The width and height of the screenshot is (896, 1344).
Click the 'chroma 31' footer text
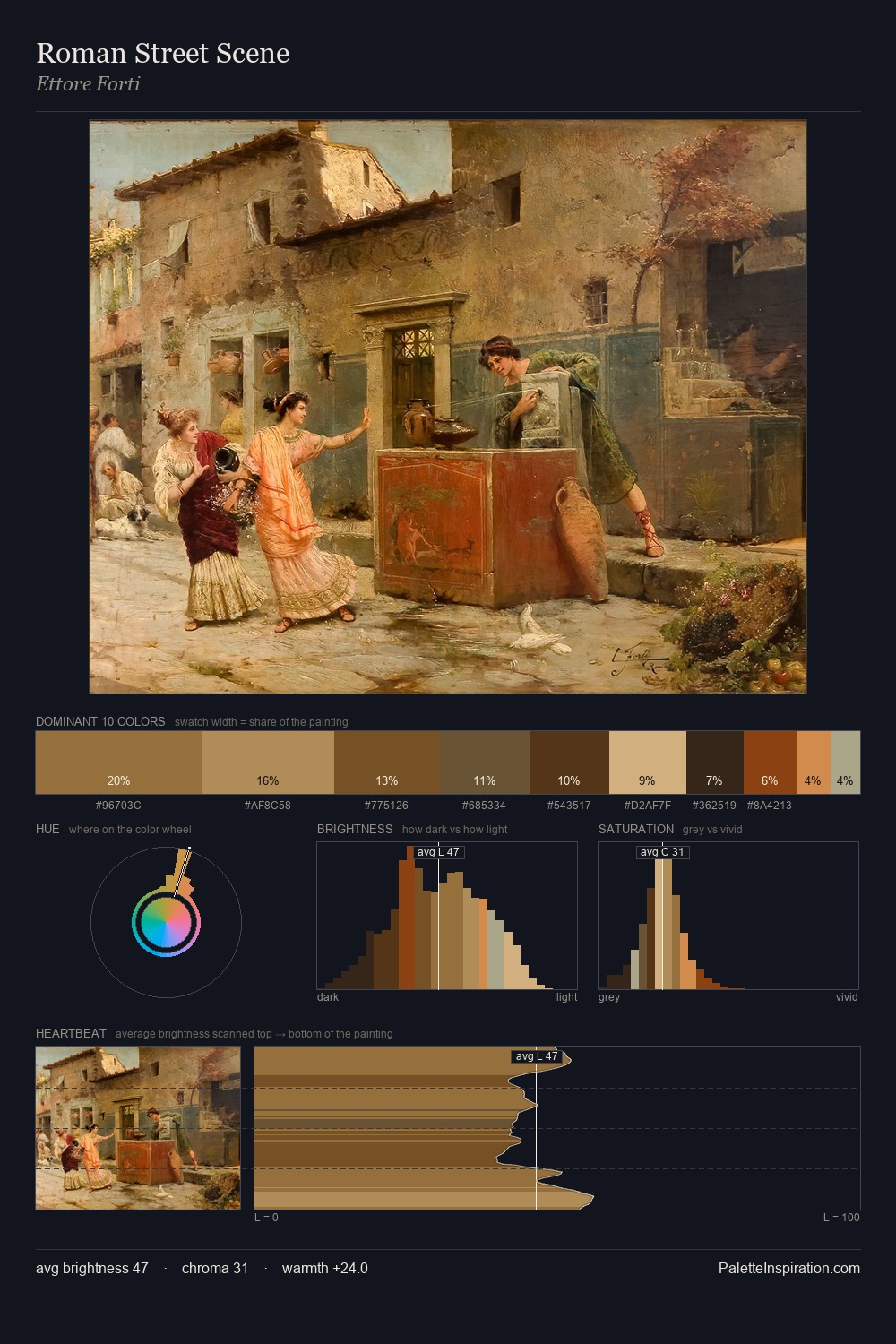pyautogui.click(x=215, y=1268)
